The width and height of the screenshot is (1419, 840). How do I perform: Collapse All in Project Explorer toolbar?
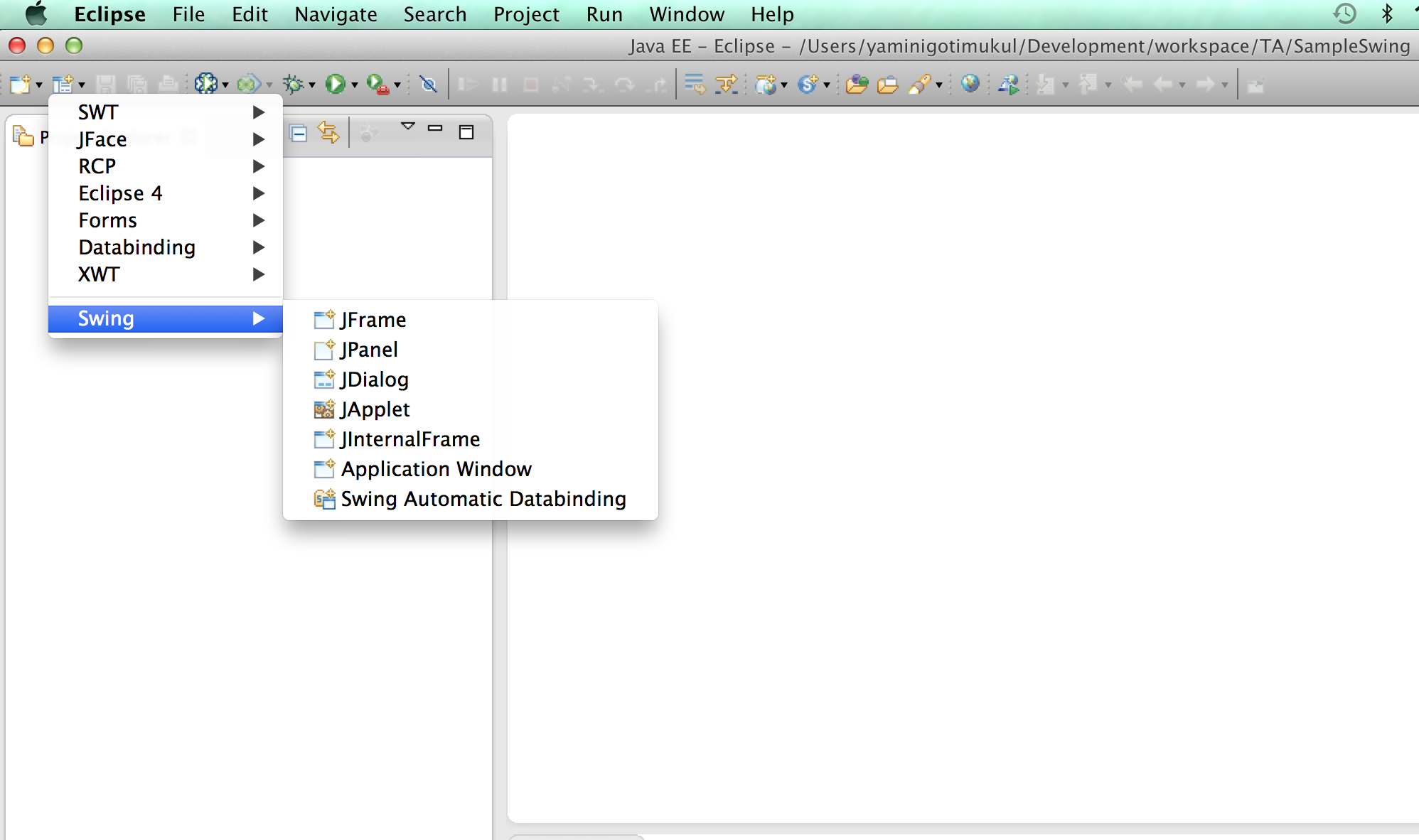[298, 133]
